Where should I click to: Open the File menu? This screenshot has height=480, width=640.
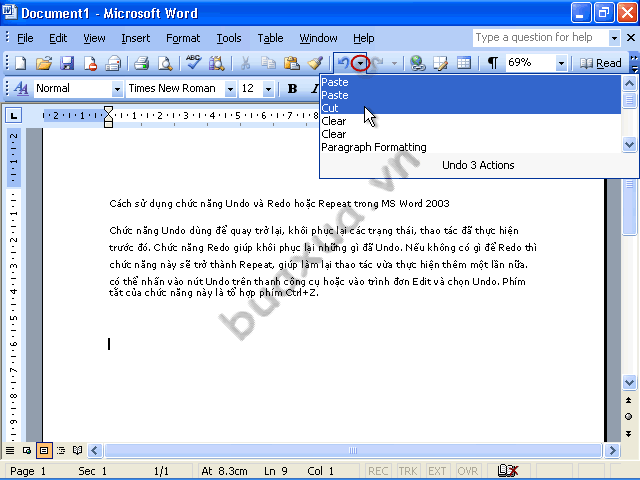(25, 38)
